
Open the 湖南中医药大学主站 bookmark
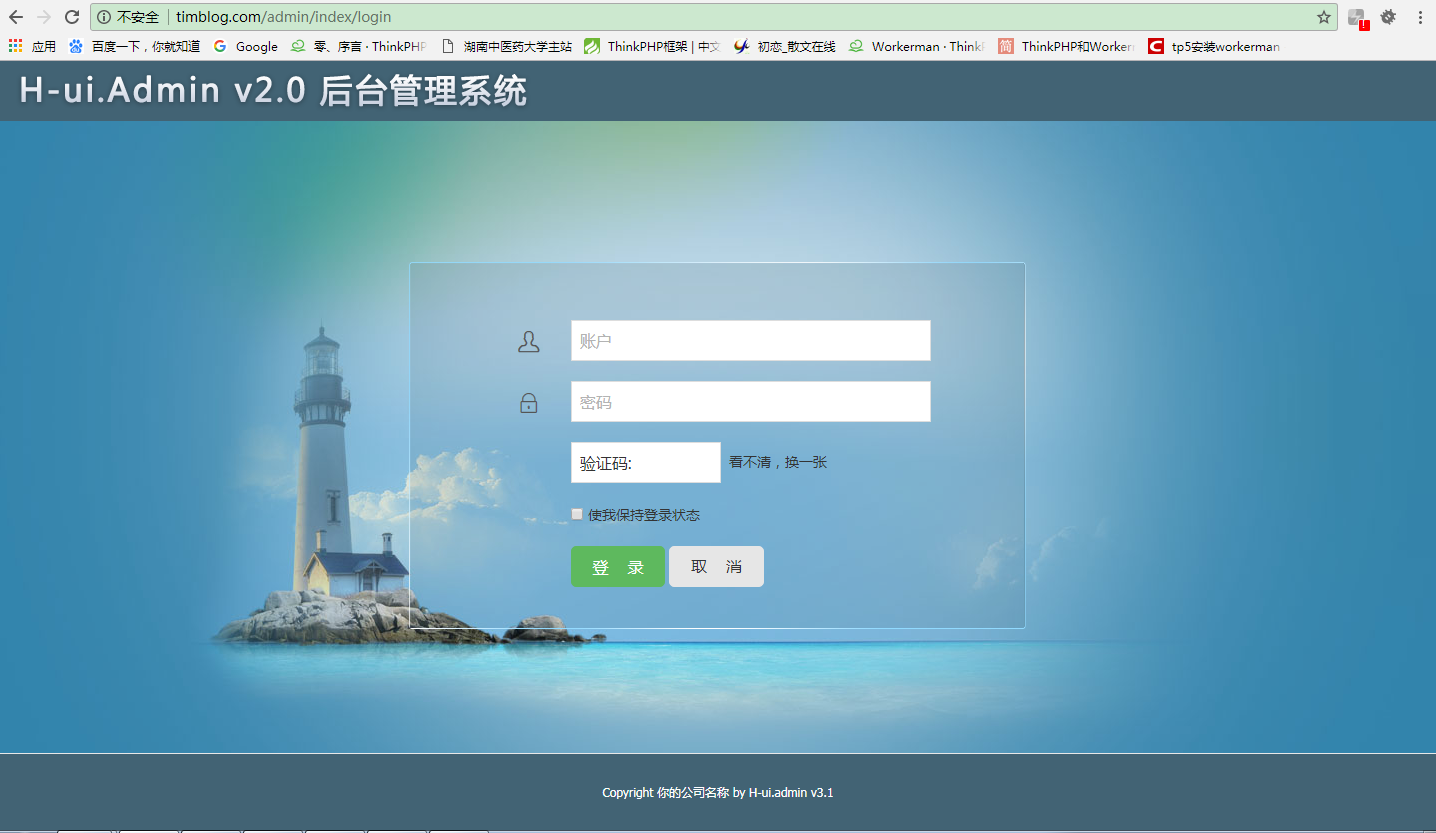(x=507, y=46)
